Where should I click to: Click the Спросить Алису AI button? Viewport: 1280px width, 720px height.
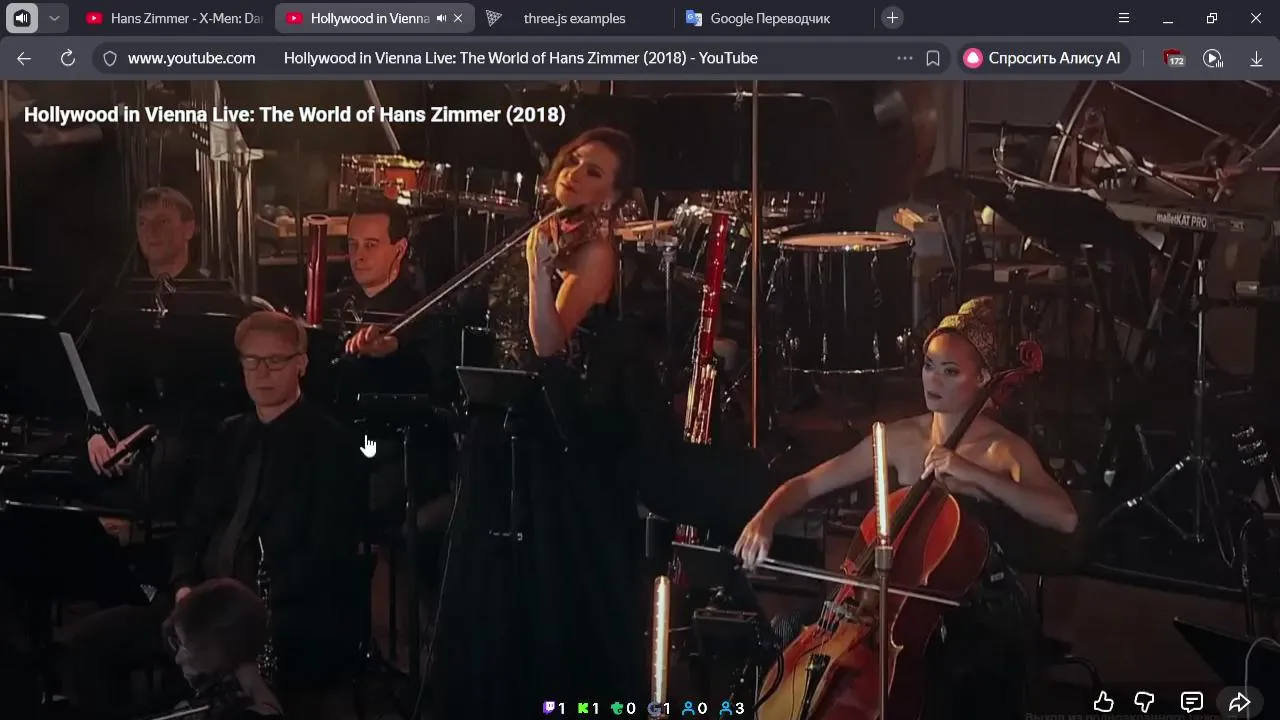[x=1043, y=58]
